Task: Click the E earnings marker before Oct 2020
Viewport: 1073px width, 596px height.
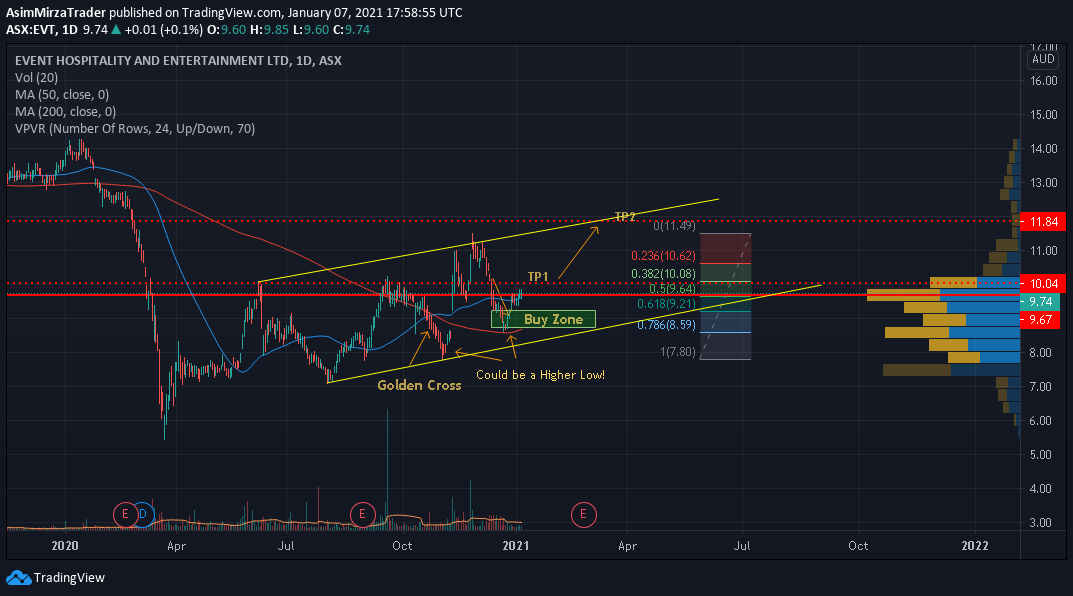Action: point(362,514)
